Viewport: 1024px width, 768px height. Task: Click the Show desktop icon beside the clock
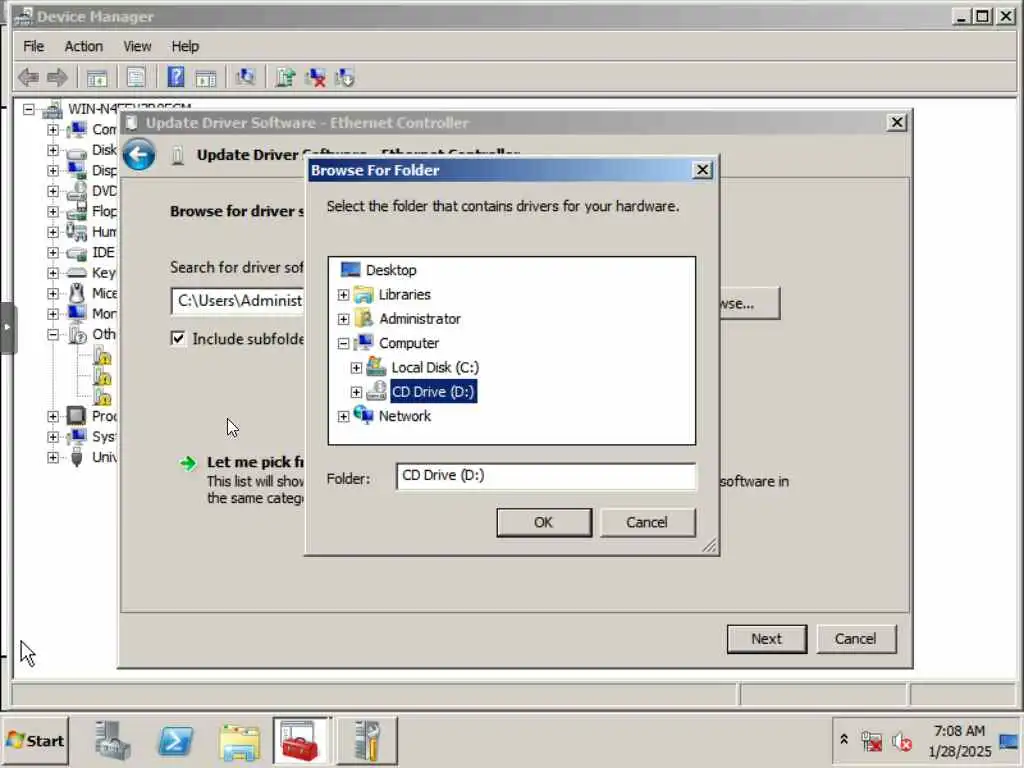(1010, 741)
